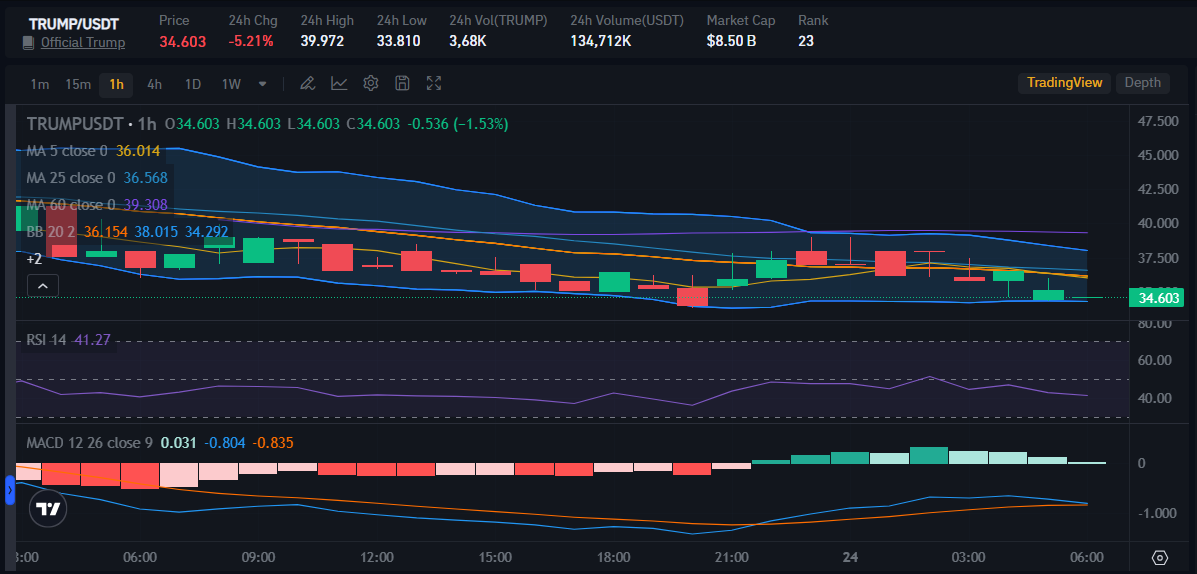1197x574 pixels.
Task: Switch to Depth chart view
Action: click(1142, 82)
